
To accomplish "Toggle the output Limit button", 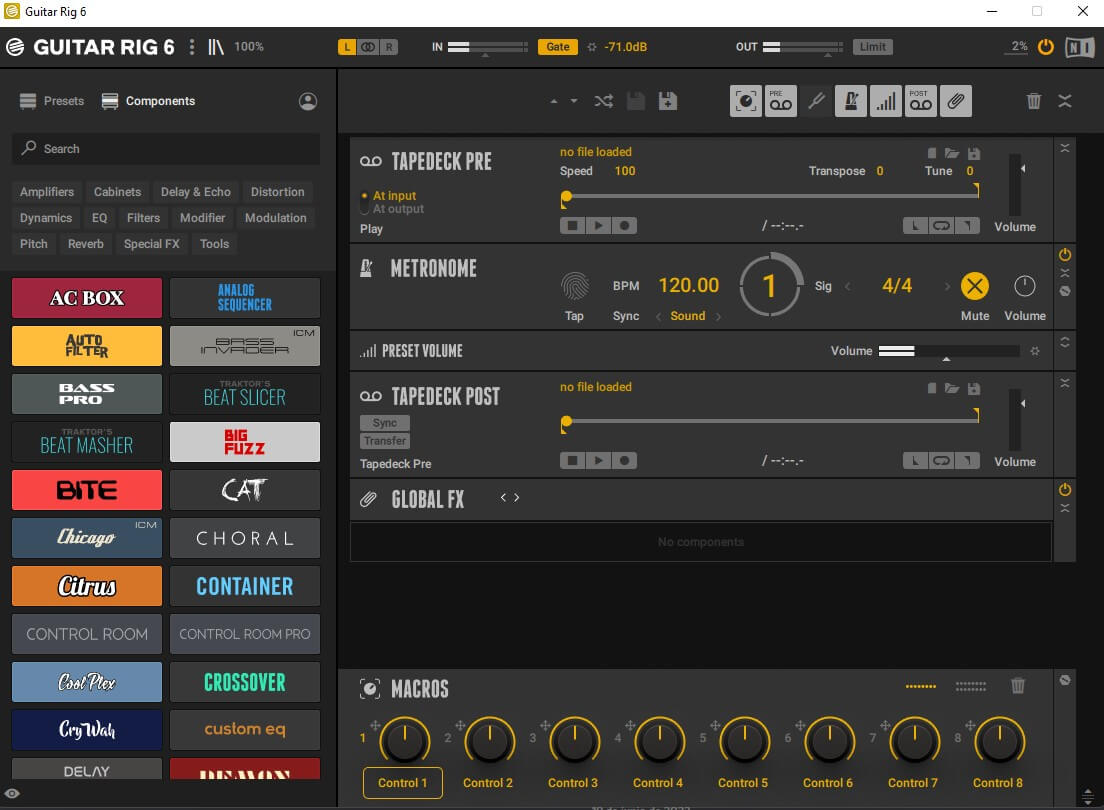I will click(872, 47).
